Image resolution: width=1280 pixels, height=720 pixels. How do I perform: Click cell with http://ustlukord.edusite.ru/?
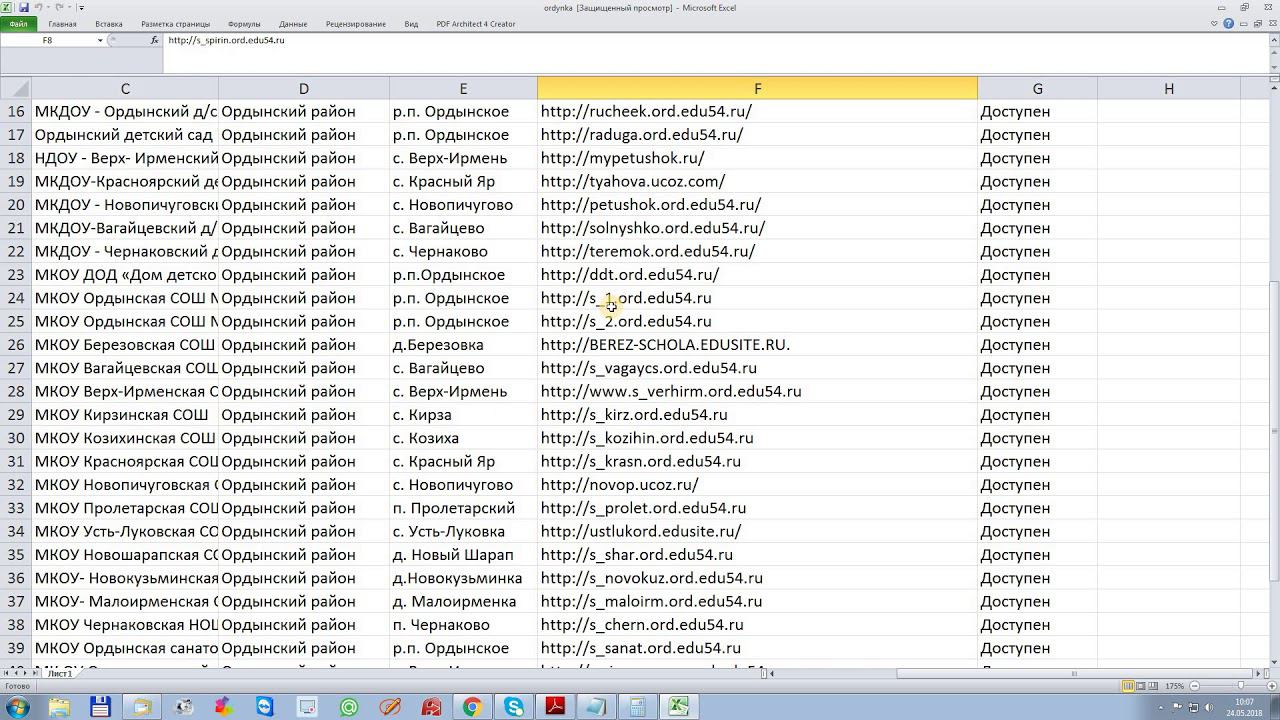(x=757, y=531)
